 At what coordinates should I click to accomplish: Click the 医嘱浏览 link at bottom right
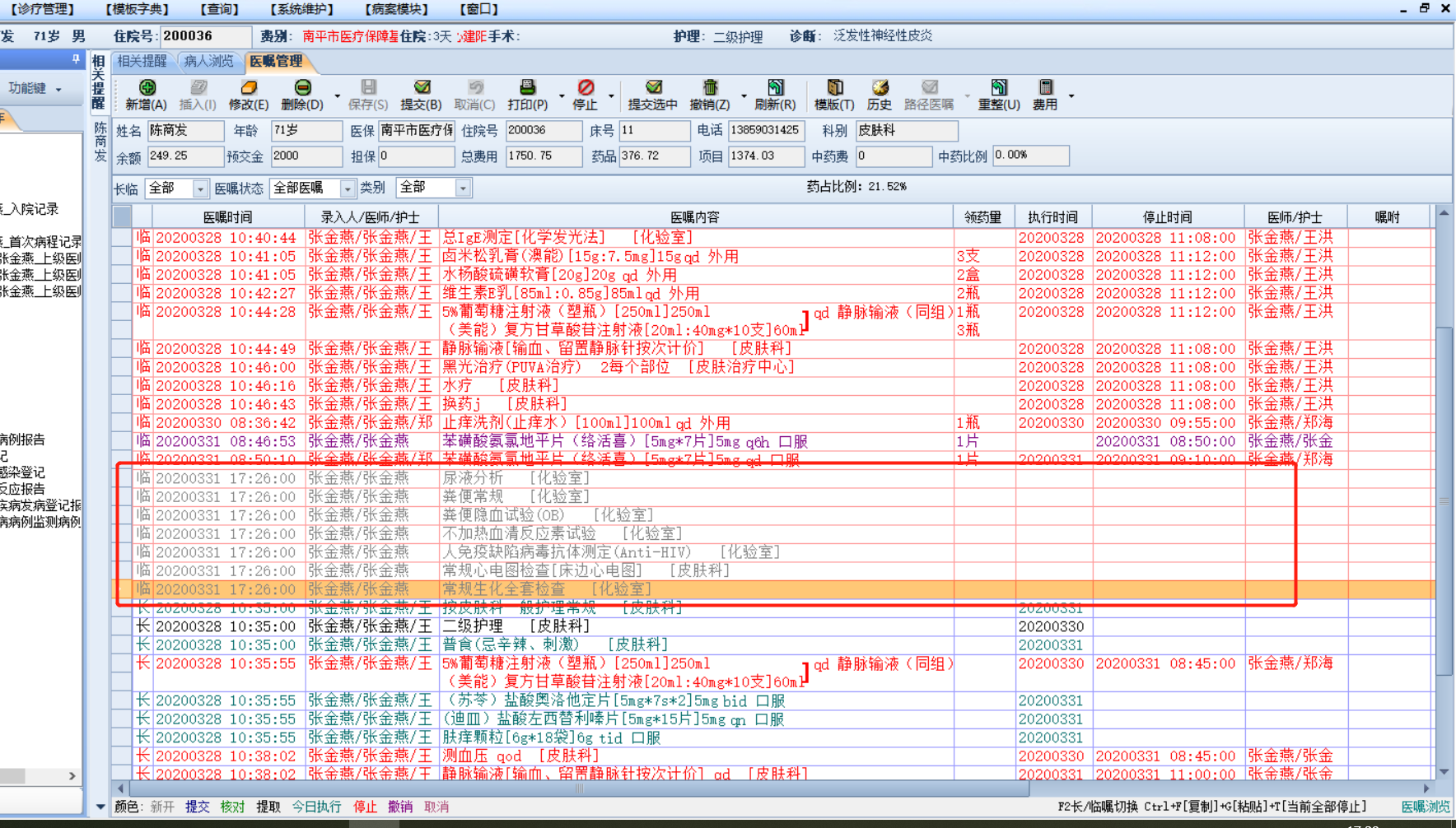coord(1426,807)
